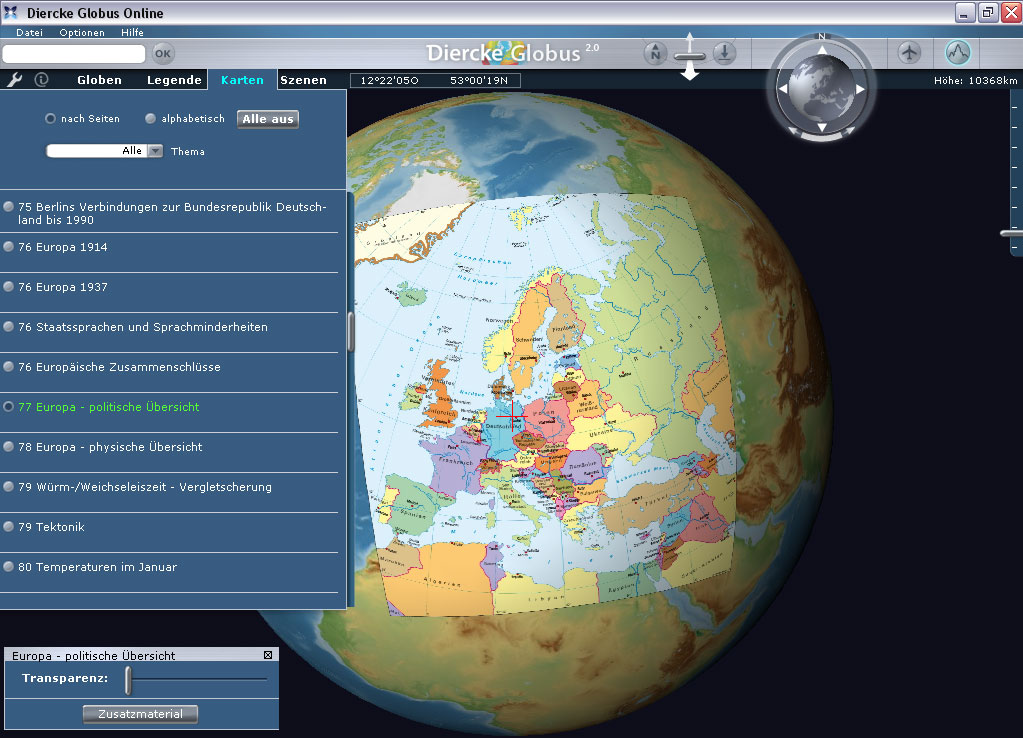Open the Zusatzmaterial button
The width and height of the screenshot is (1023, 738).
pyautogui.click(x=140, y=714)
